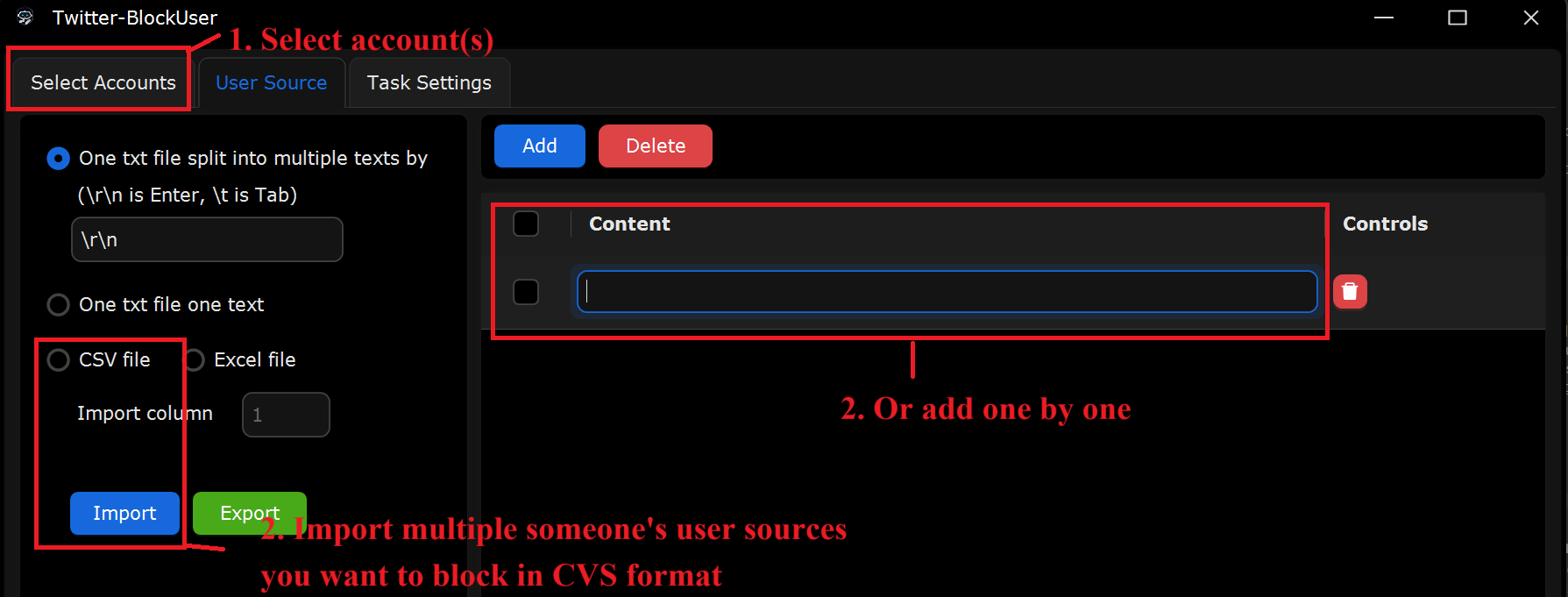Click the blue Import button
Viewport: 1568px width, 597px height.
[x=124, y=513]
